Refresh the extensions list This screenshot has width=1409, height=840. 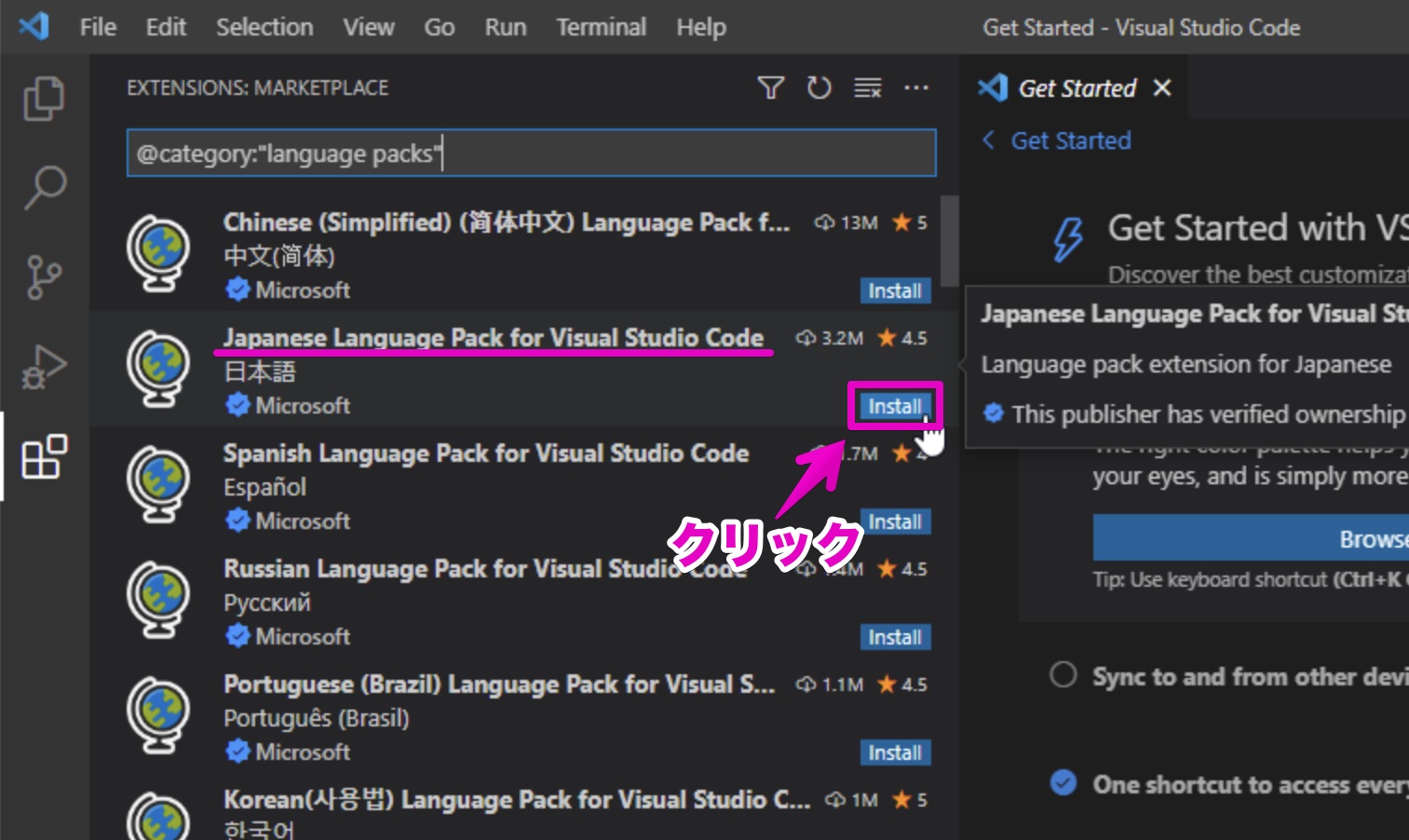click(x=820, y=87)
